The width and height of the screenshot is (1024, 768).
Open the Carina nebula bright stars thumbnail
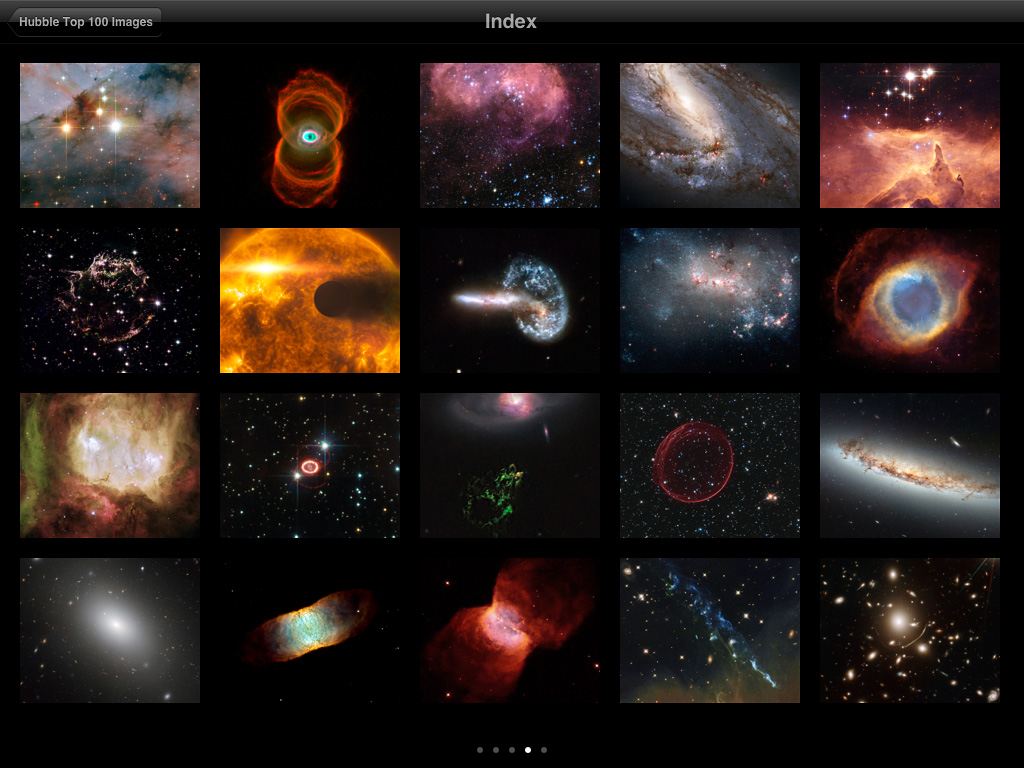click(110, 135)
